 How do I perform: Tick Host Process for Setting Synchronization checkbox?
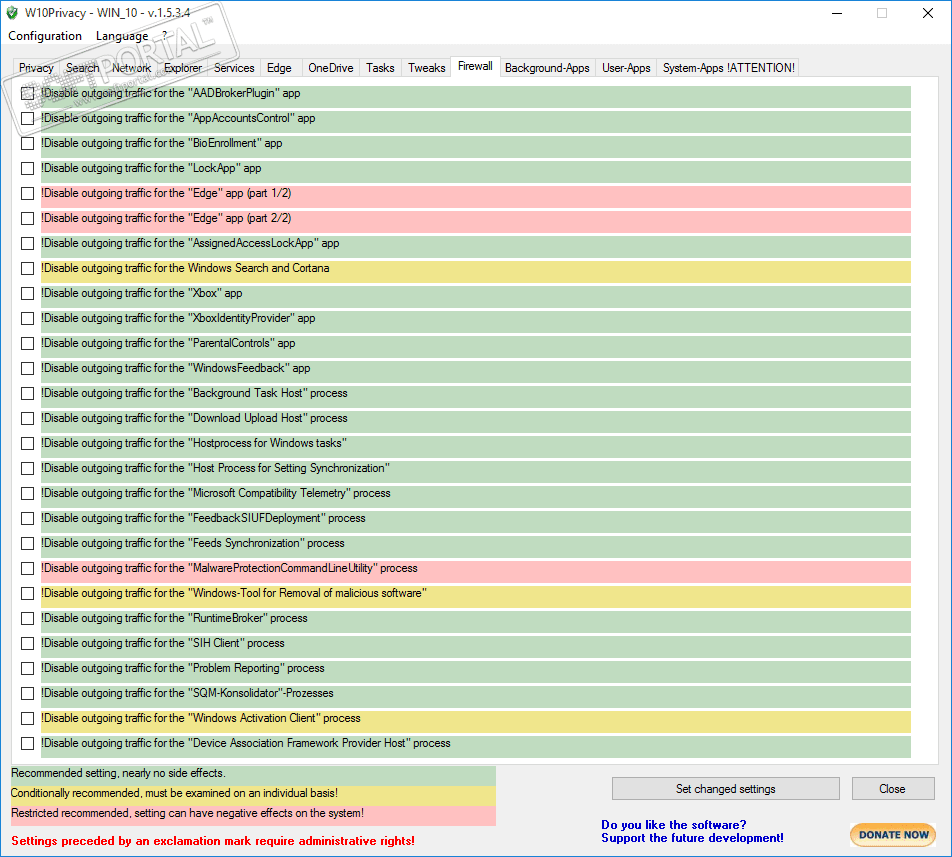(27, 469)
